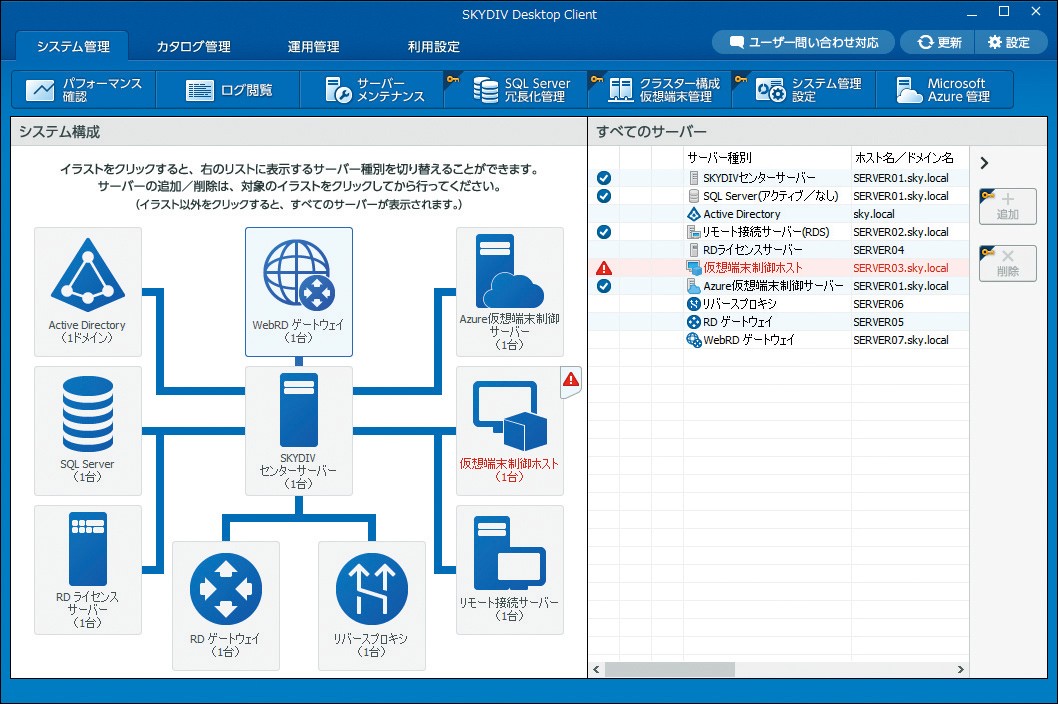Image resolution: width=1058 pixels, height=704 pixels.
Task: Select the SKYDIV センターサーバー illustration
Action: [x=299, y=431]
